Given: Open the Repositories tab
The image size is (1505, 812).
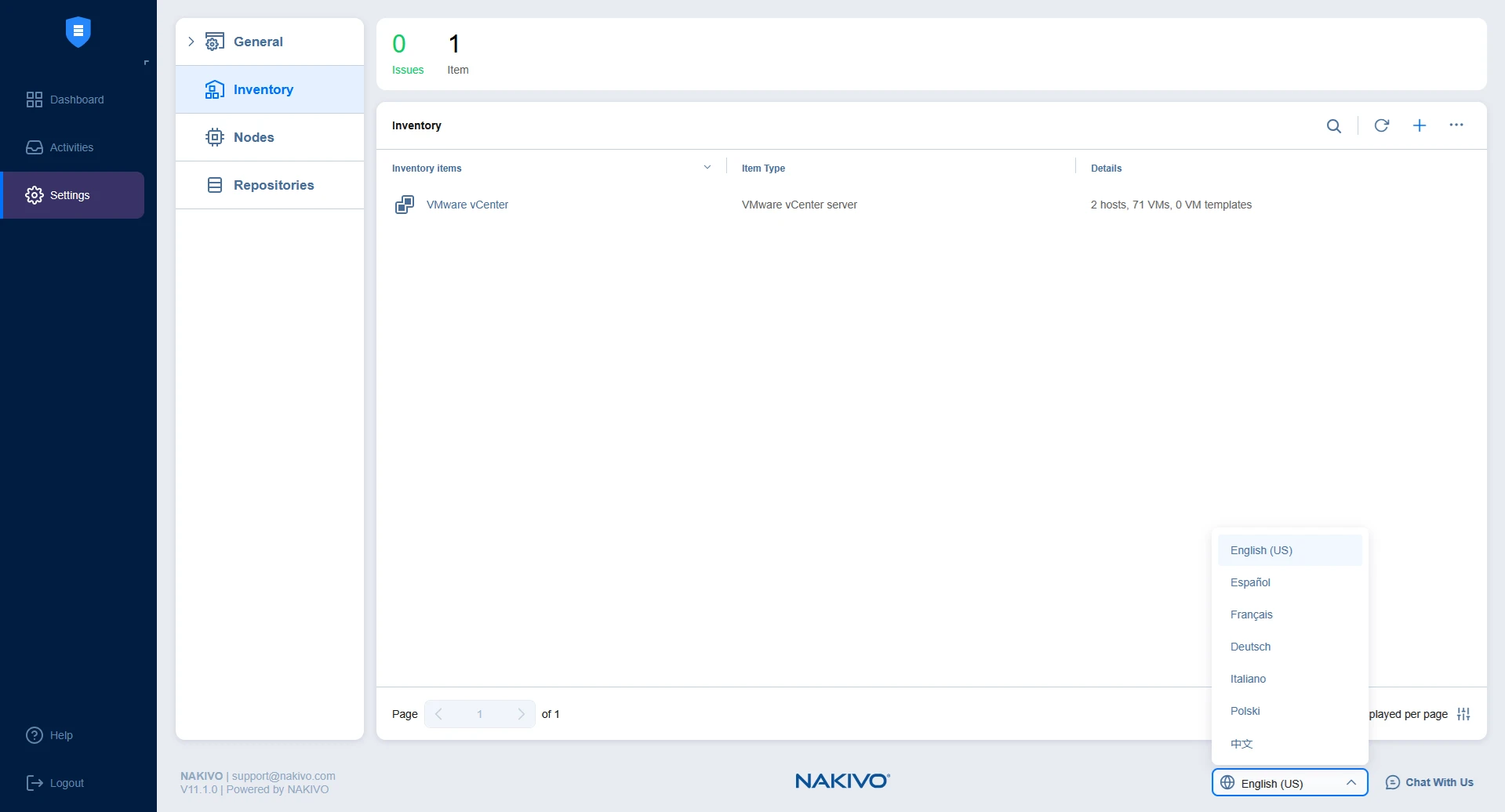Looking at the screenshot, I should coord(273,185).
